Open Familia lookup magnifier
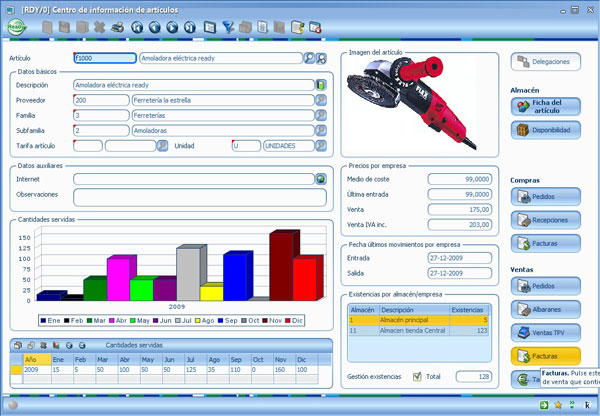 click(321, 115)
